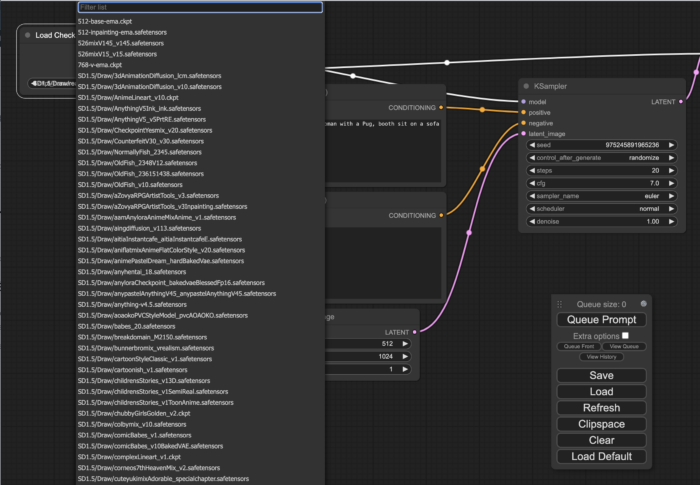
Task: Grab the queue panel drag handle
Action: [560, 304]
